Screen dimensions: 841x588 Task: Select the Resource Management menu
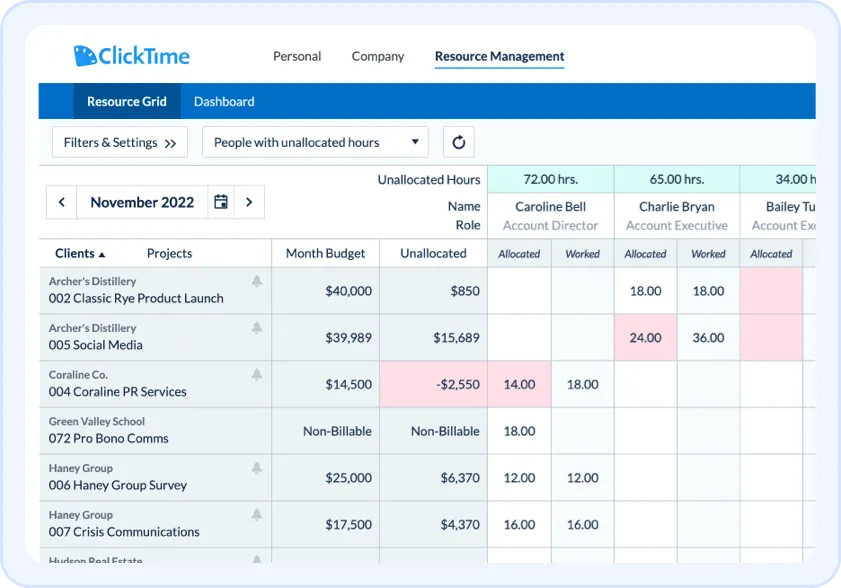pyautogui.click(x=499, y=56)
